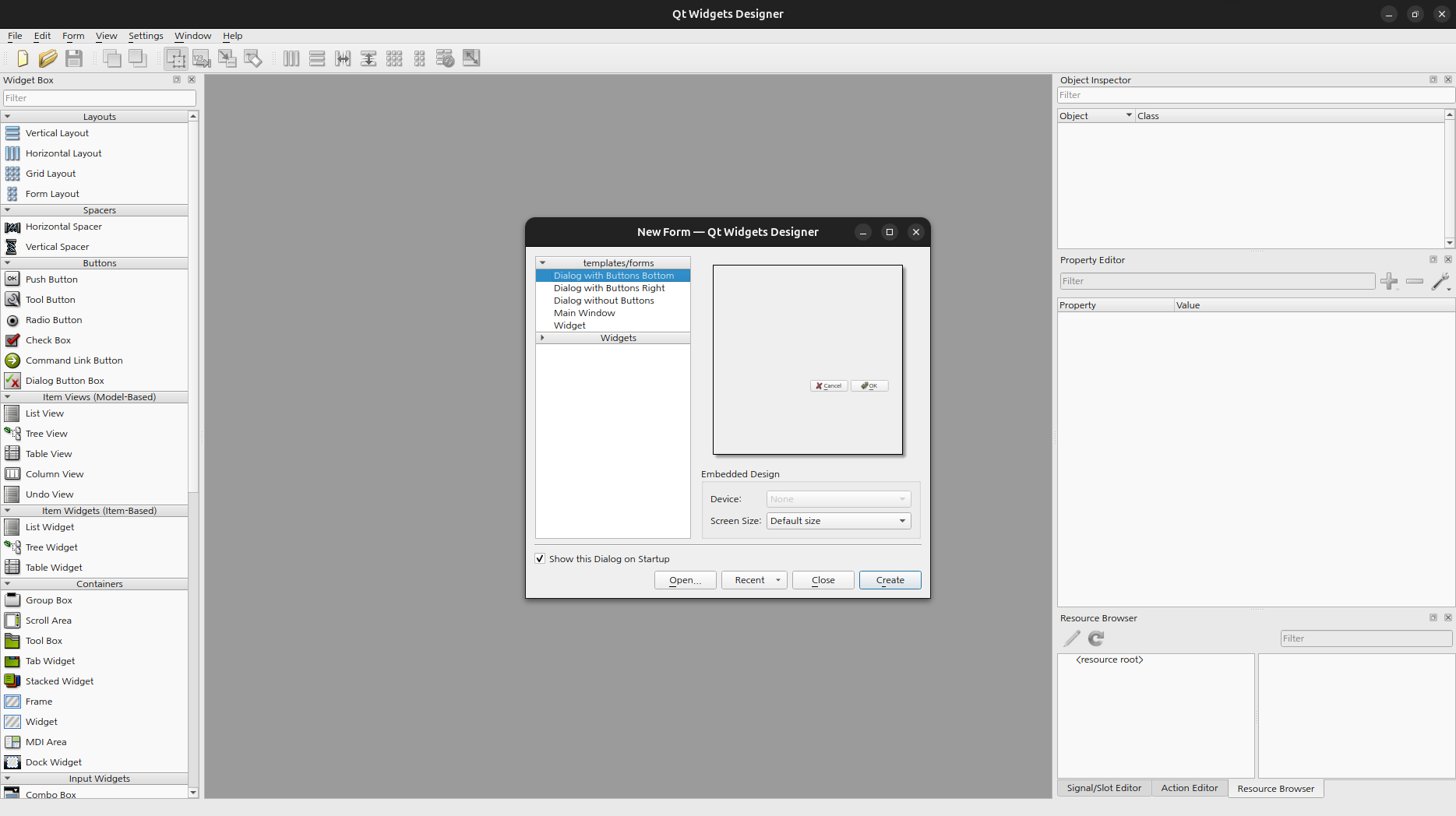Collapse Item Views (Model-Based) category
The image size is (1456, 816).
coord(8,397)
